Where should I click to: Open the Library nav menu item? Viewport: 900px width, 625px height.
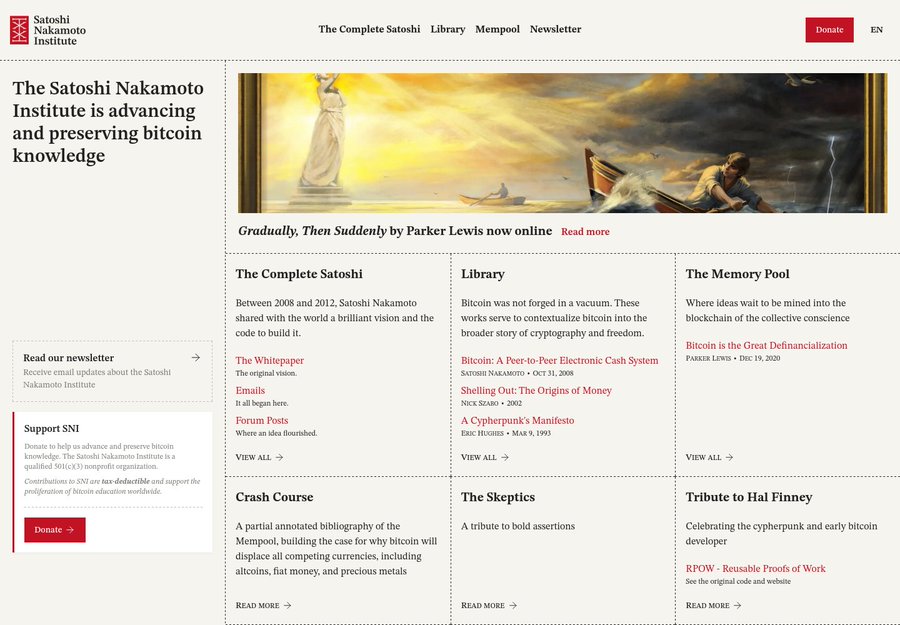(x=448, y=29)
